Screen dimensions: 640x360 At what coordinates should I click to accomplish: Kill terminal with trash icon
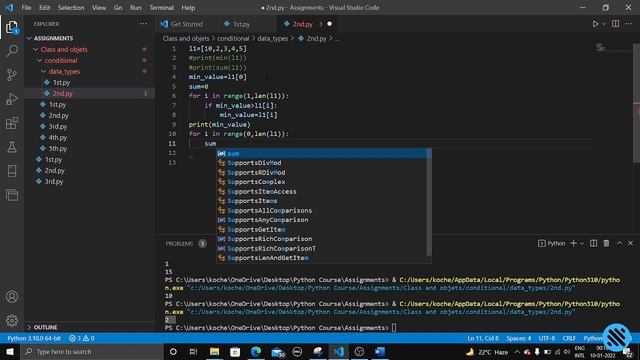(607, 243)
